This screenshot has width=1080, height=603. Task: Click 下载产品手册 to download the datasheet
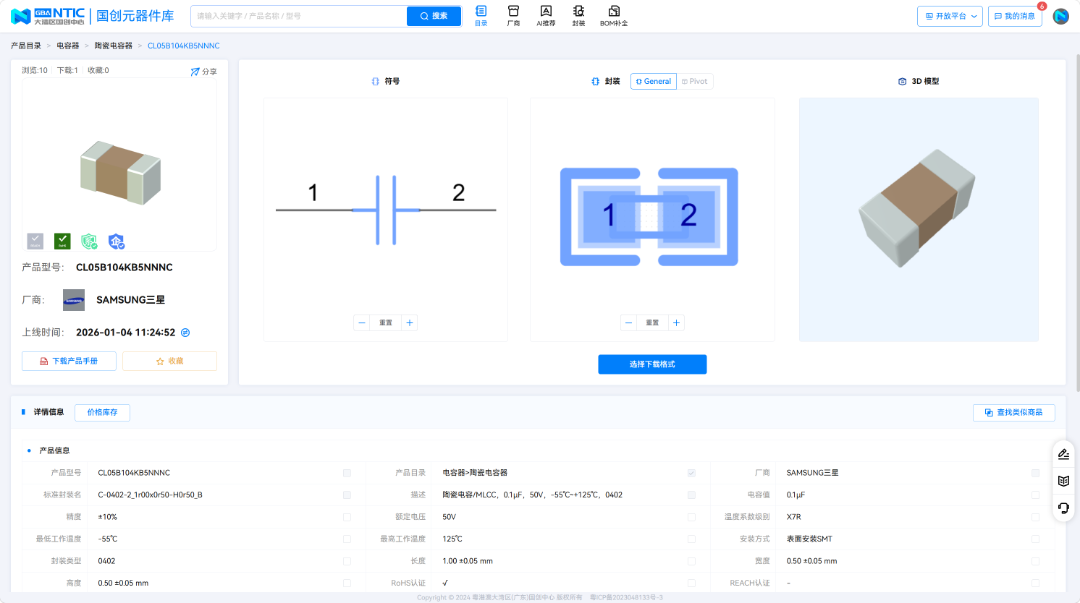pos(69,361)
